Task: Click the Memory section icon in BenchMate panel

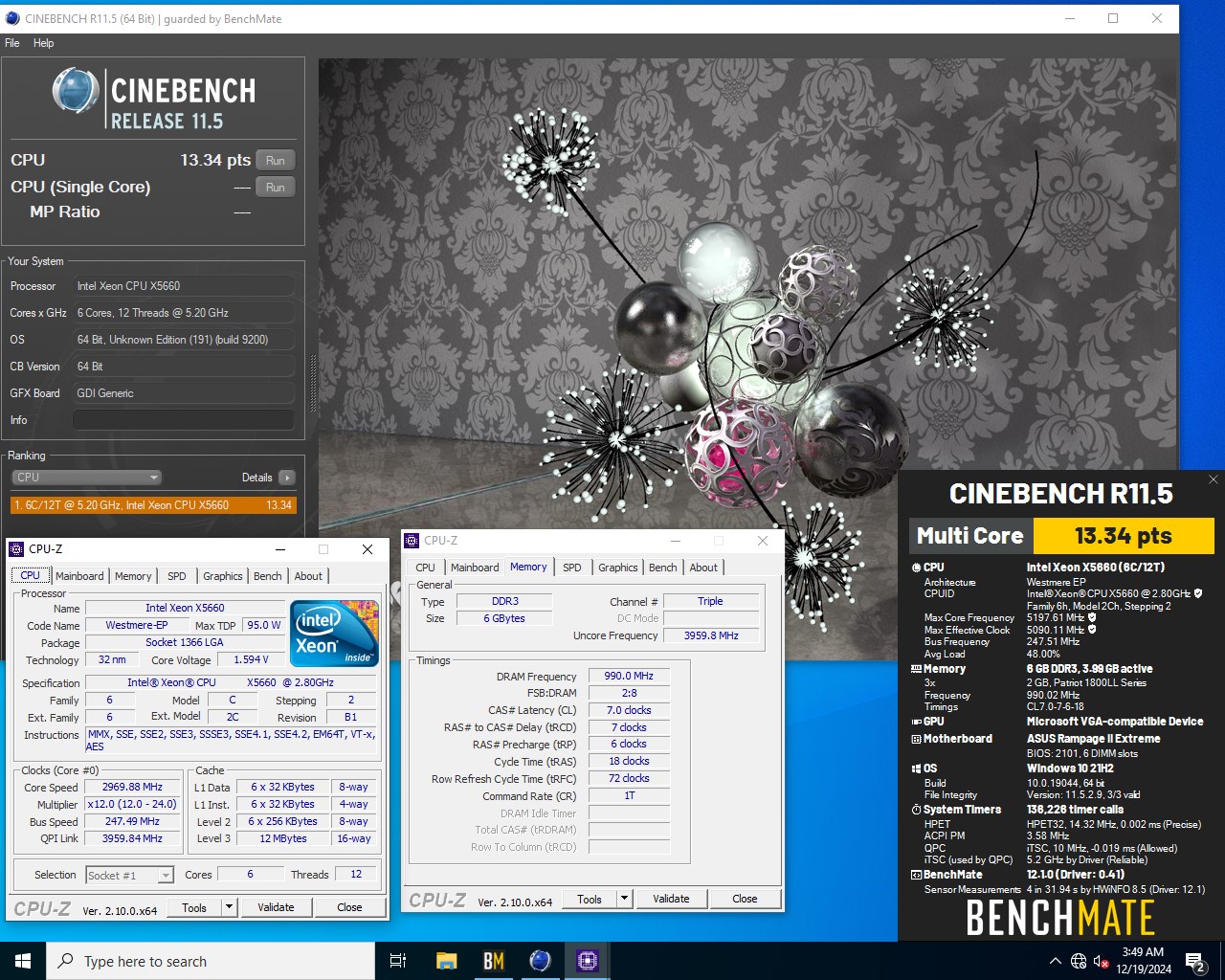Action: click(x=916, y=669)
